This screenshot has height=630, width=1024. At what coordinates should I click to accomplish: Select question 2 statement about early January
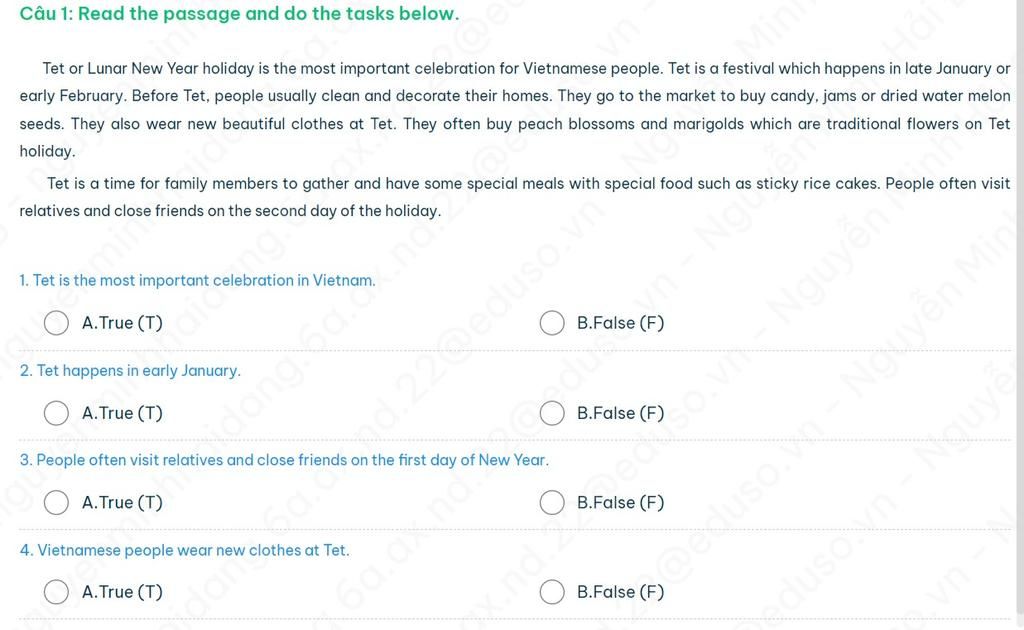click(130, 370)
